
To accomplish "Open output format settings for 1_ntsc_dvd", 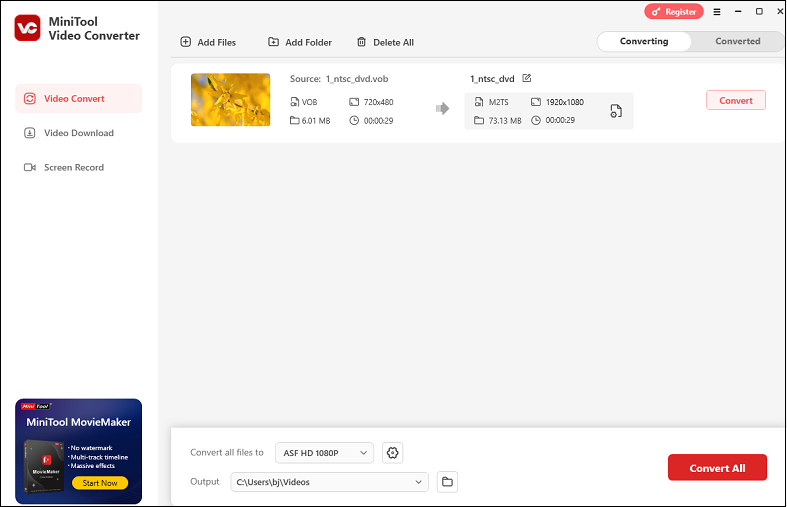I will (x=616, y=111).
